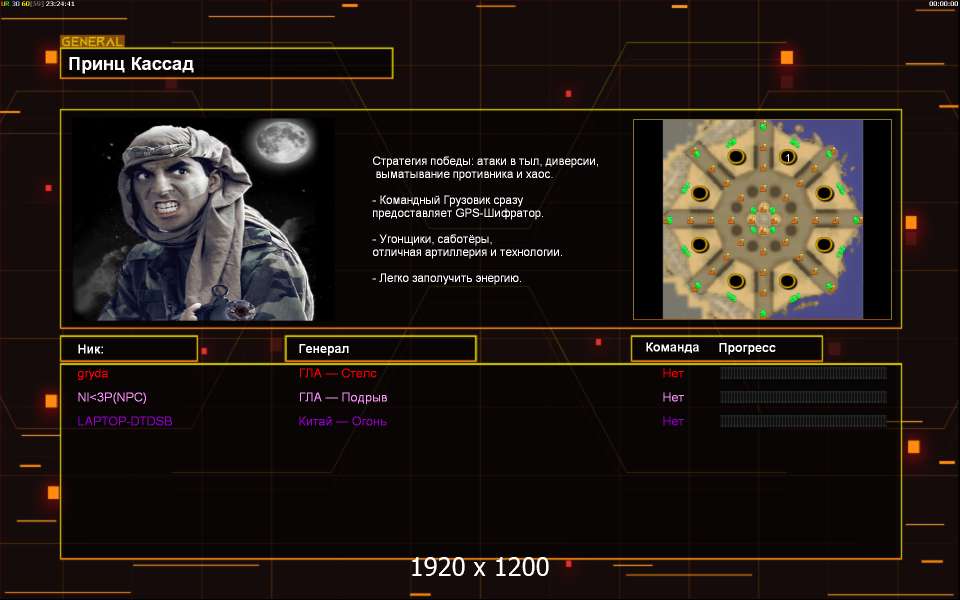The width and height of the screenshot is (960, 600).
Task: Select the "Прогресс" column header
Action: click(x=746, y=349)
